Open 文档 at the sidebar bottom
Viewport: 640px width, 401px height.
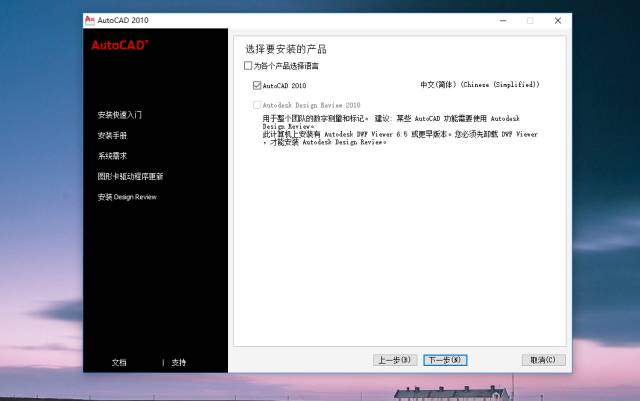pyautogui.click(x=119, y=362)
